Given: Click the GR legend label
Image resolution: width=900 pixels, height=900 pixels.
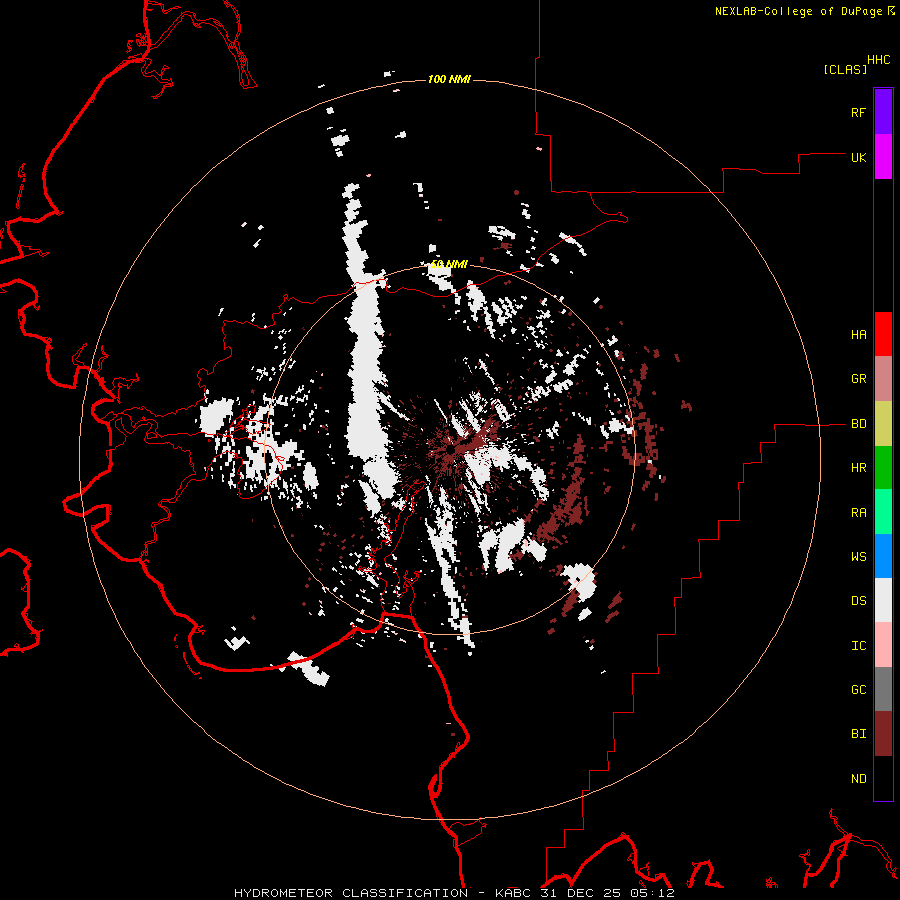Looking at the screenshot, I should 858,379.
